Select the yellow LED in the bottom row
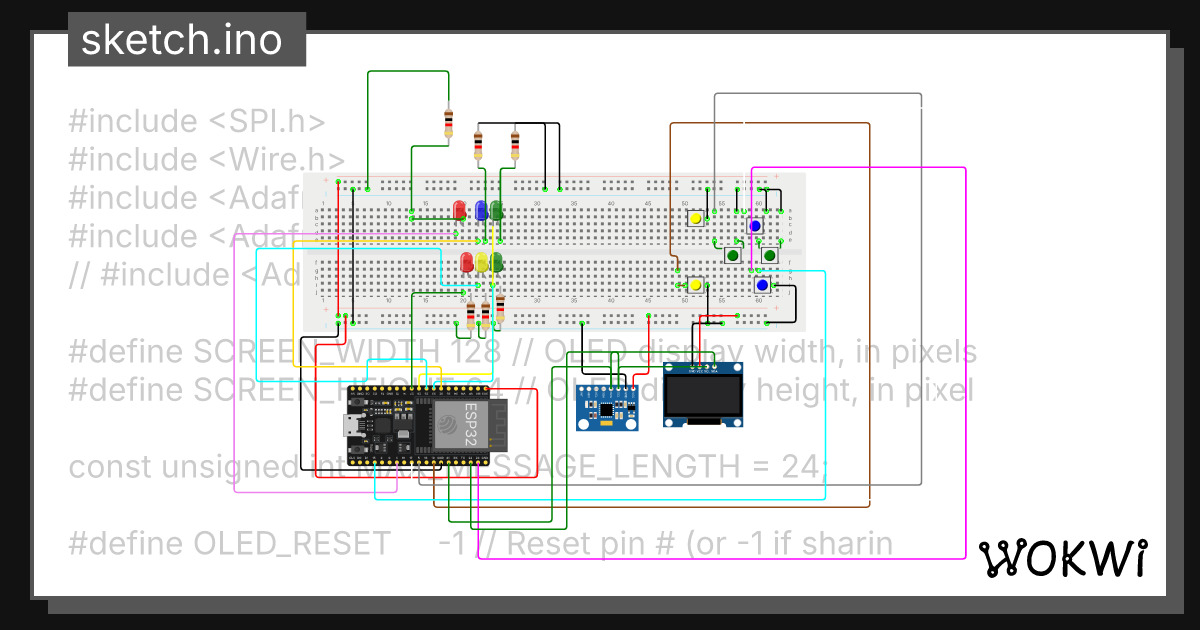1200x630 pixels. click(x=482, y=262)
